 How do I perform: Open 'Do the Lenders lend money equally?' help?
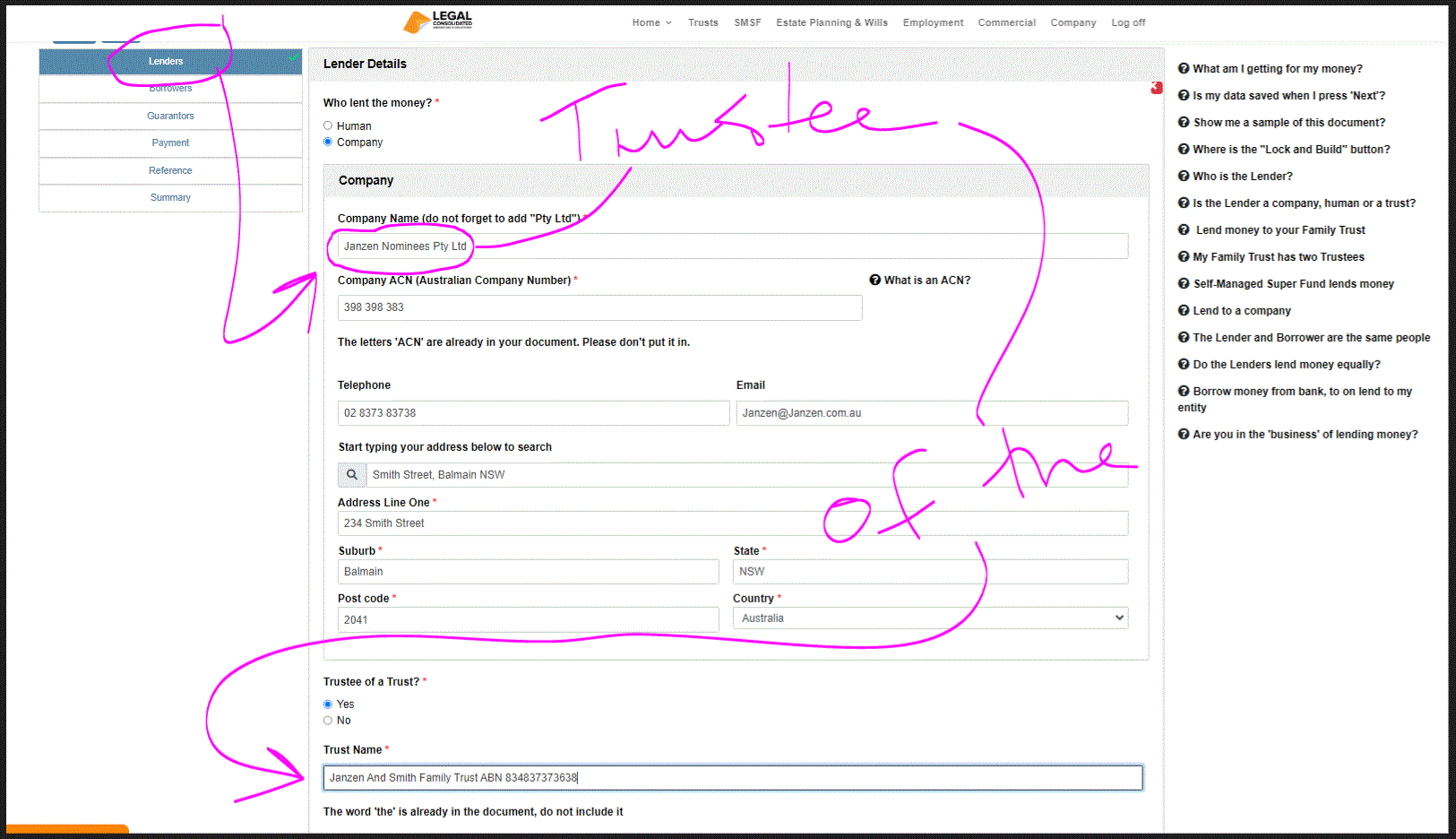[1287, 365]
